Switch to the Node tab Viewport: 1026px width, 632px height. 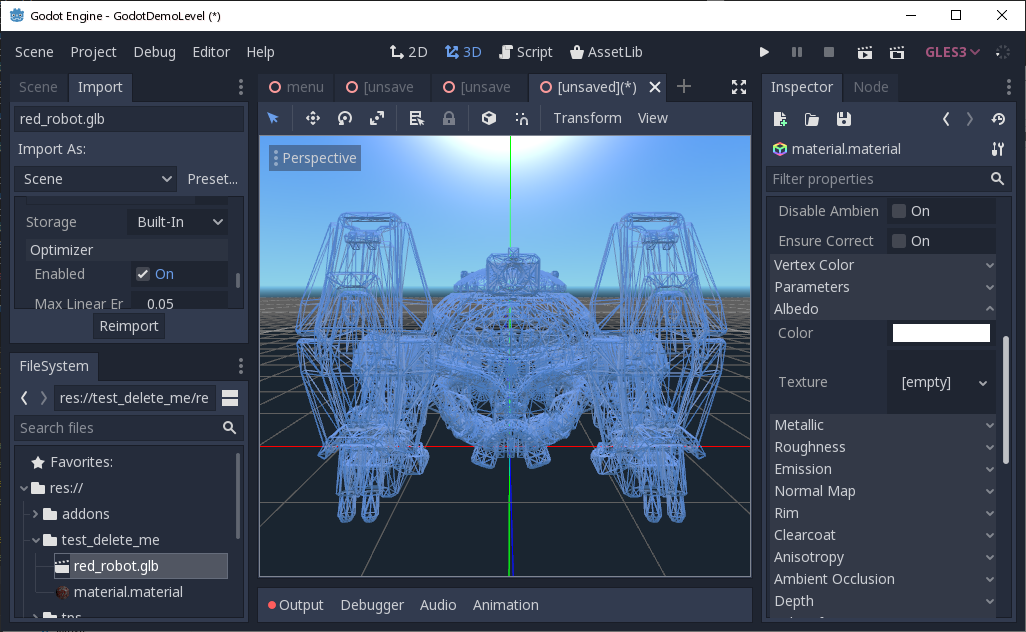point(870,87)
